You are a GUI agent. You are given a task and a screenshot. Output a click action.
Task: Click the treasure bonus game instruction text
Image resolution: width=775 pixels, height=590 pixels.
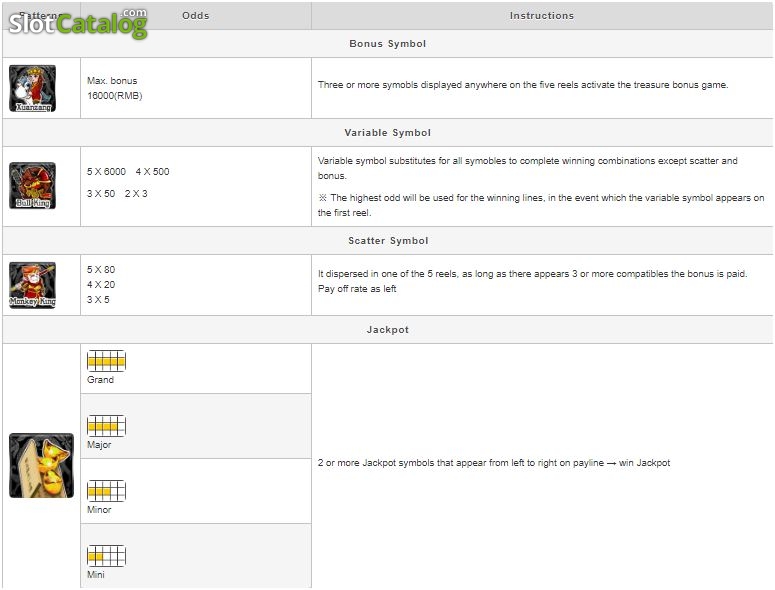pos(523,84)
